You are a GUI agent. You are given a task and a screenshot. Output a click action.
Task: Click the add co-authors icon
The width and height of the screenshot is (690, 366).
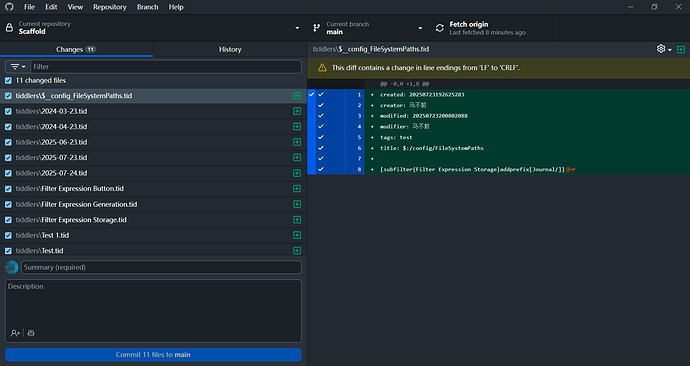pyautogui.click(x=15, y=333)
